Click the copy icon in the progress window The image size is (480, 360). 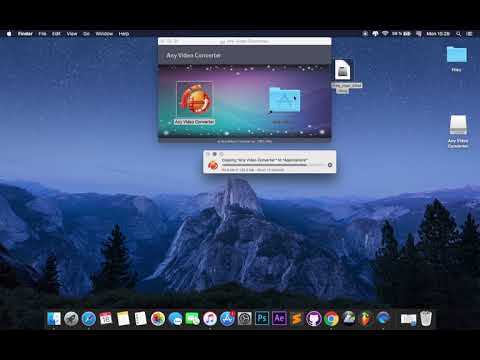pyautogui.click(x=213, y=165)
